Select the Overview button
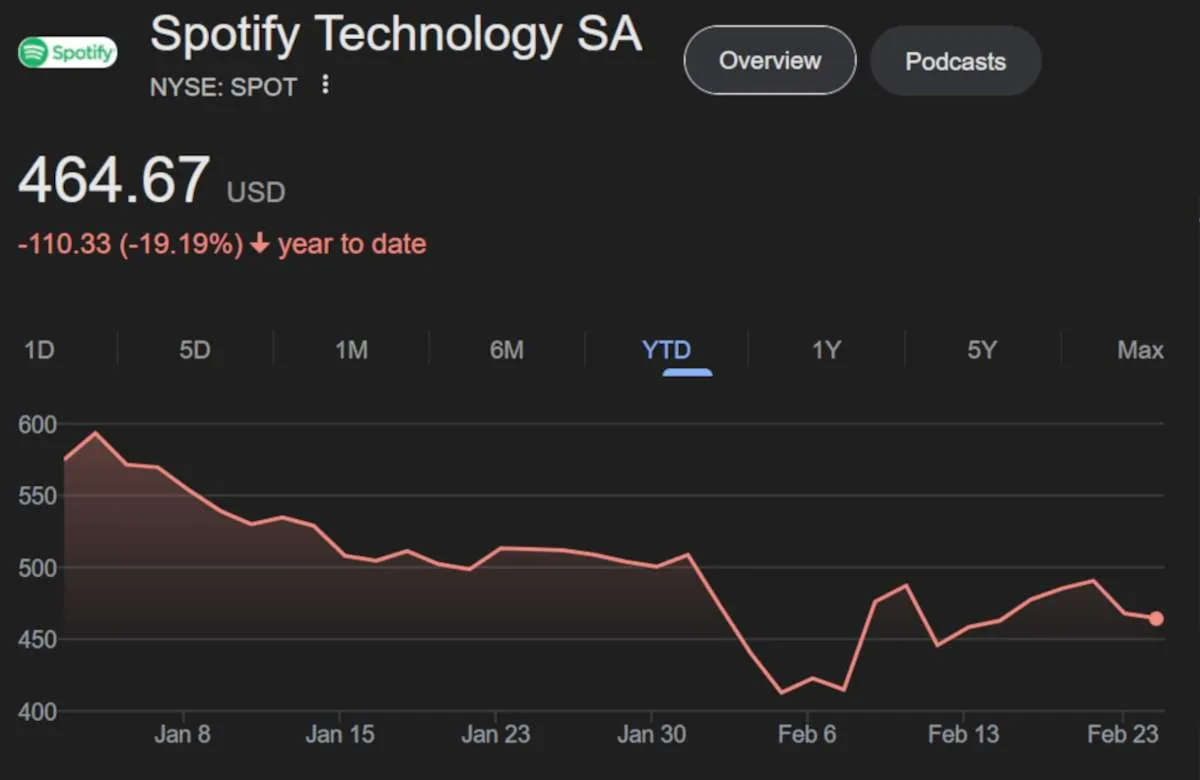Image resolution: width=1200 pixels, height=780 pixels. click(x=769, y=60)
